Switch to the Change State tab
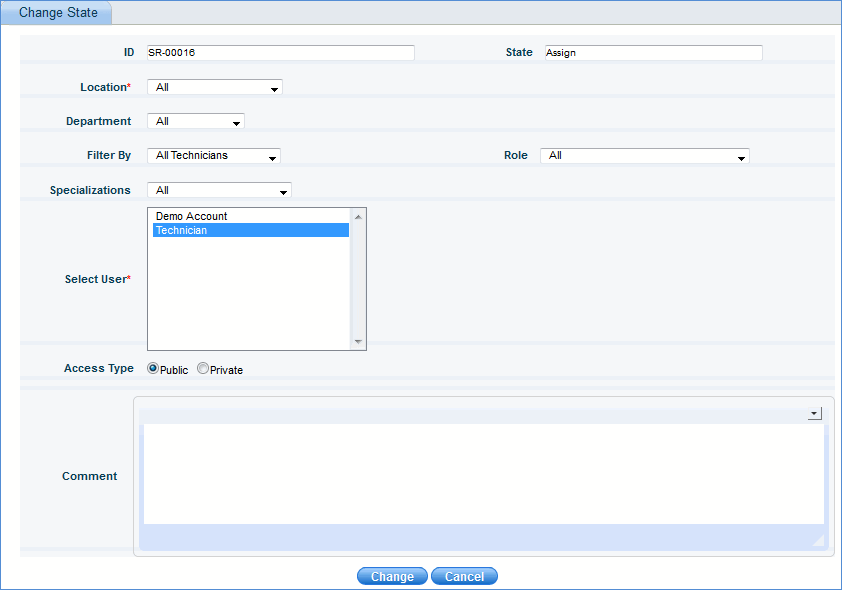 (55, 12)
